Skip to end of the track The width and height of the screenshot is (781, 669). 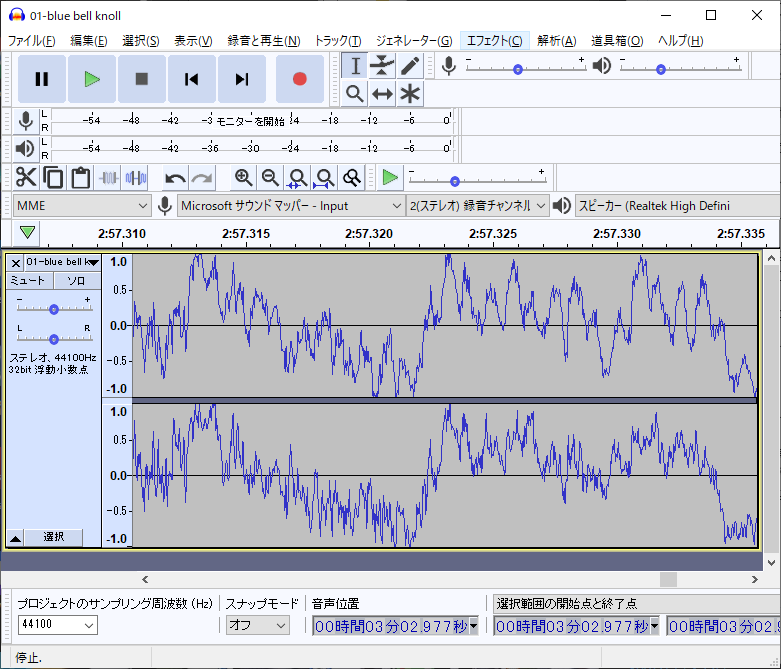click(242, 79)
